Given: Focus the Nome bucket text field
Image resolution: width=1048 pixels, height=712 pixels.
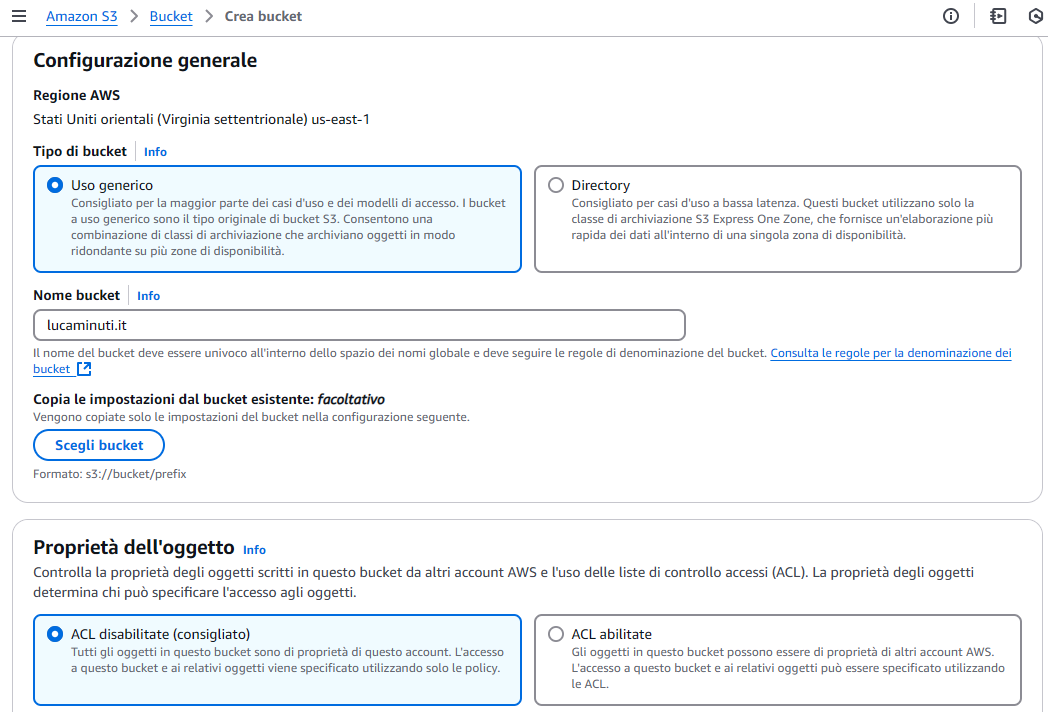Looking at the screenshot, I should (360, 326).
